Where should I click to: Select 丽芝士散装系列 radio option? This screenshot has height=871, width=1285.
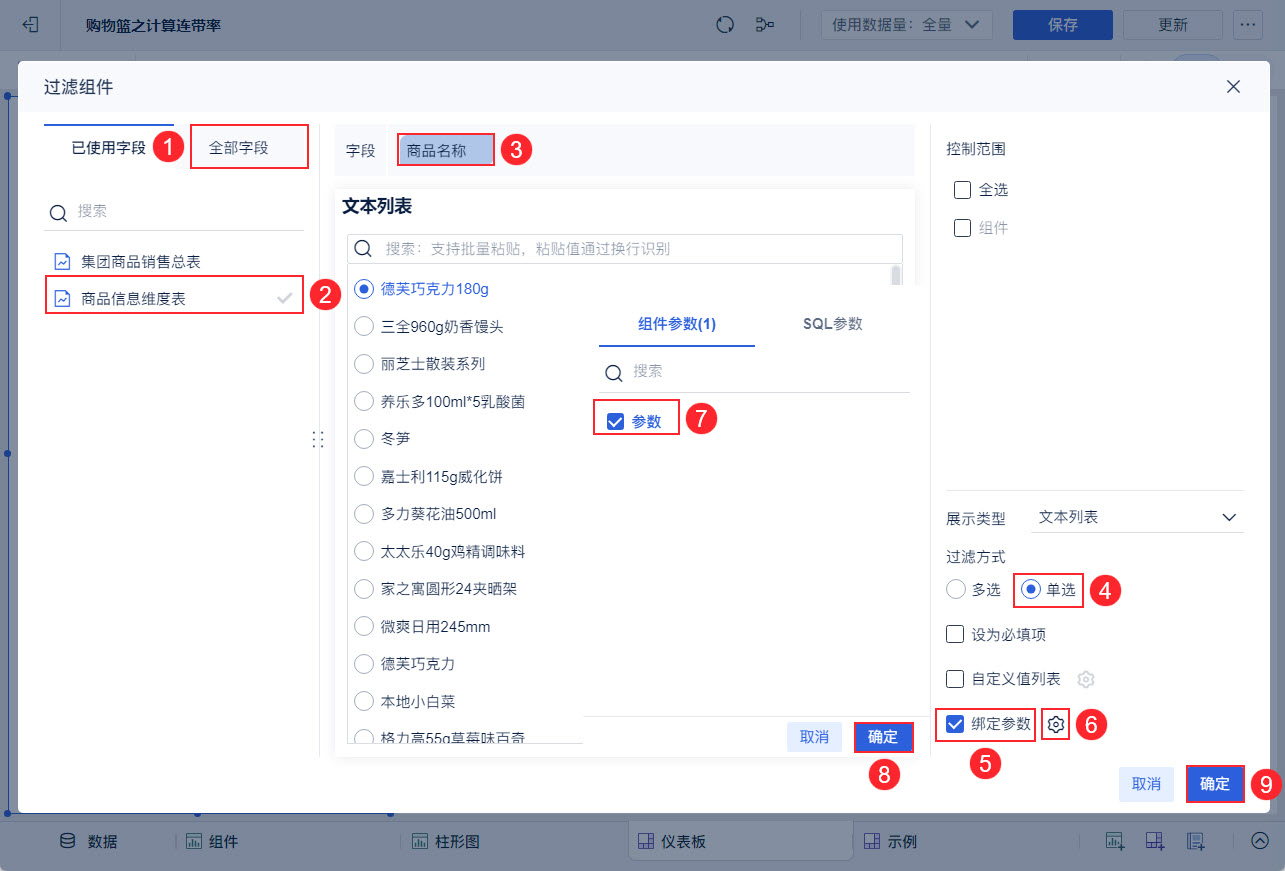click(x=364, y=364)
